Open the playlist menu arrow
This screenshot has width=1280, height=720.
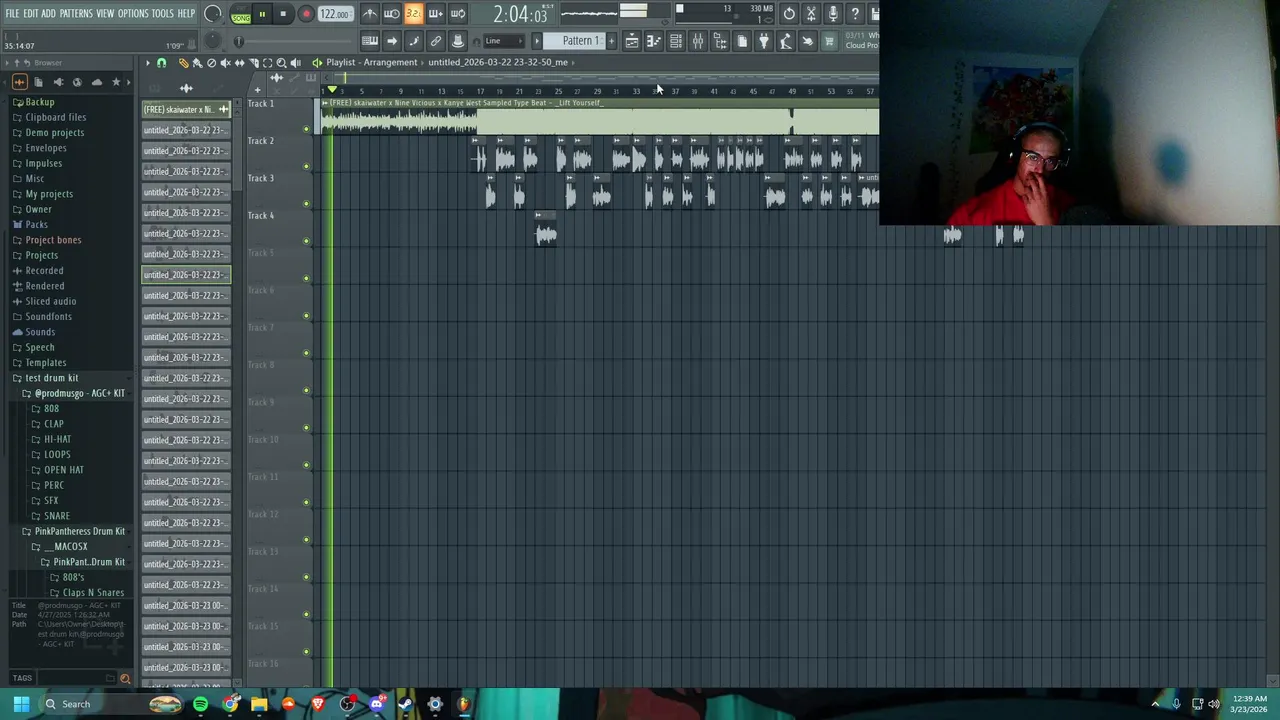147,63
